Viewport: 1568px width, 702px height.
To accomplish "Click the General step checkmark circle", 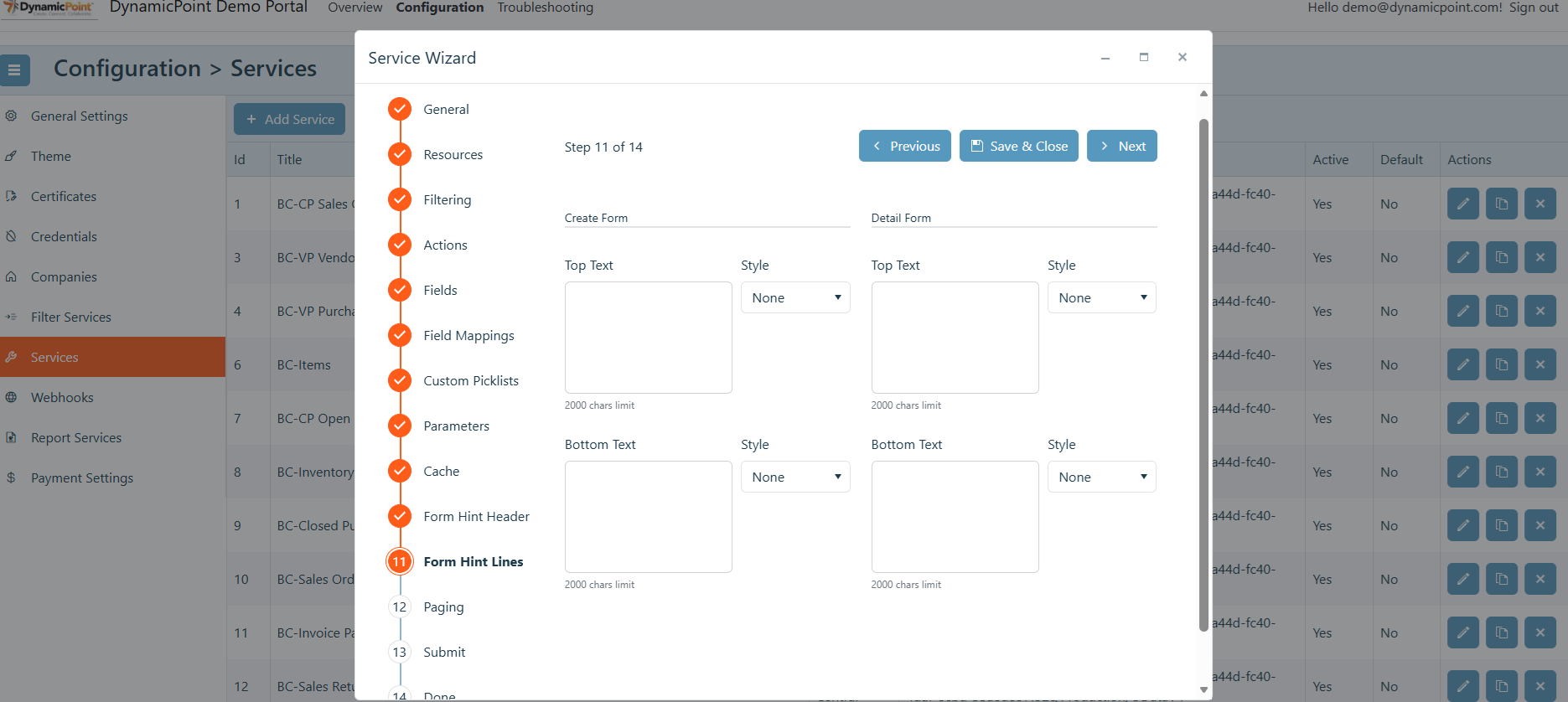I will tap(400, 109).
